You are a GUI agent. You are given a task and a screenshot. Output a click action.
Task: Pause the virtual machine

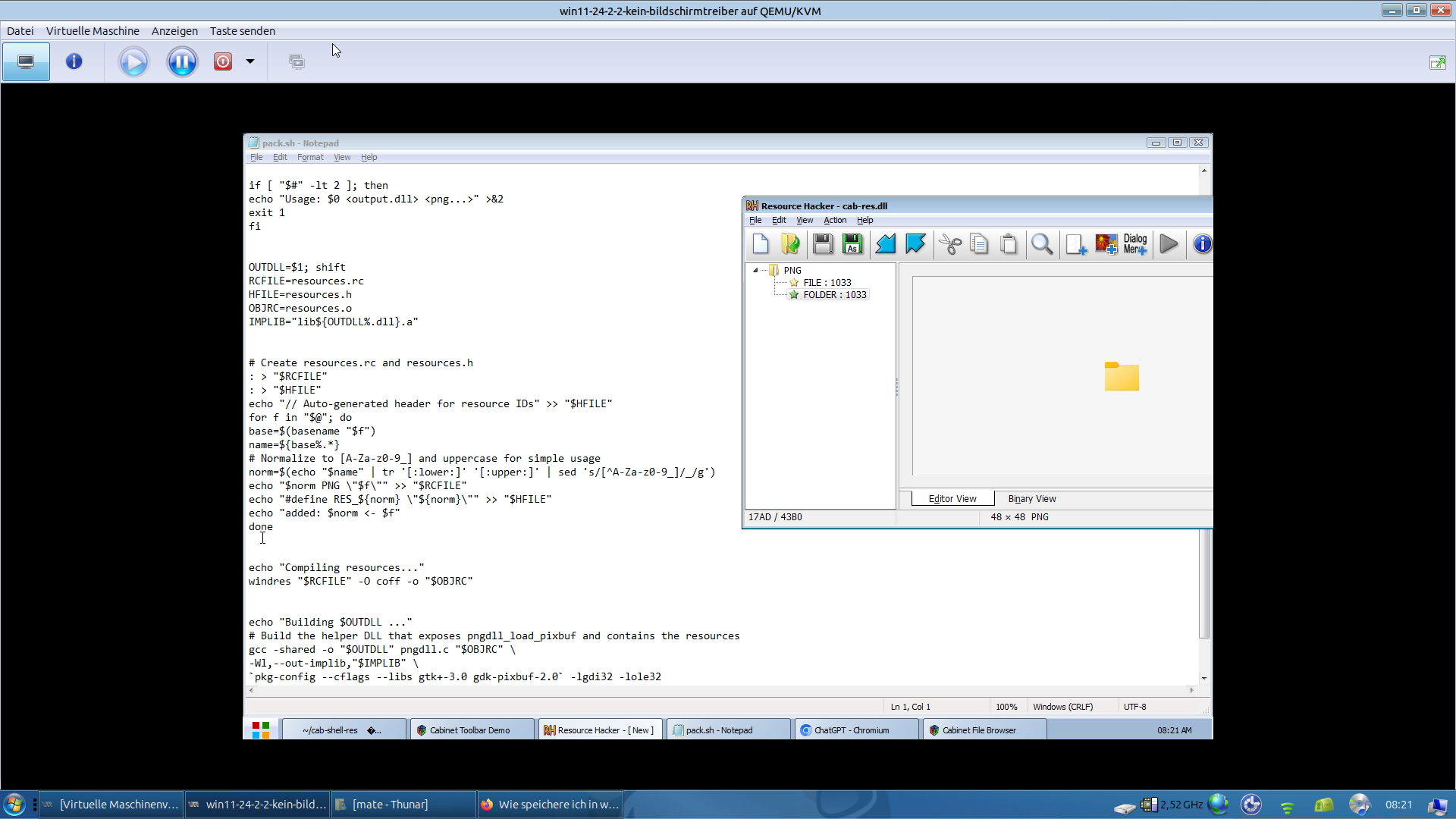[182, 62]
